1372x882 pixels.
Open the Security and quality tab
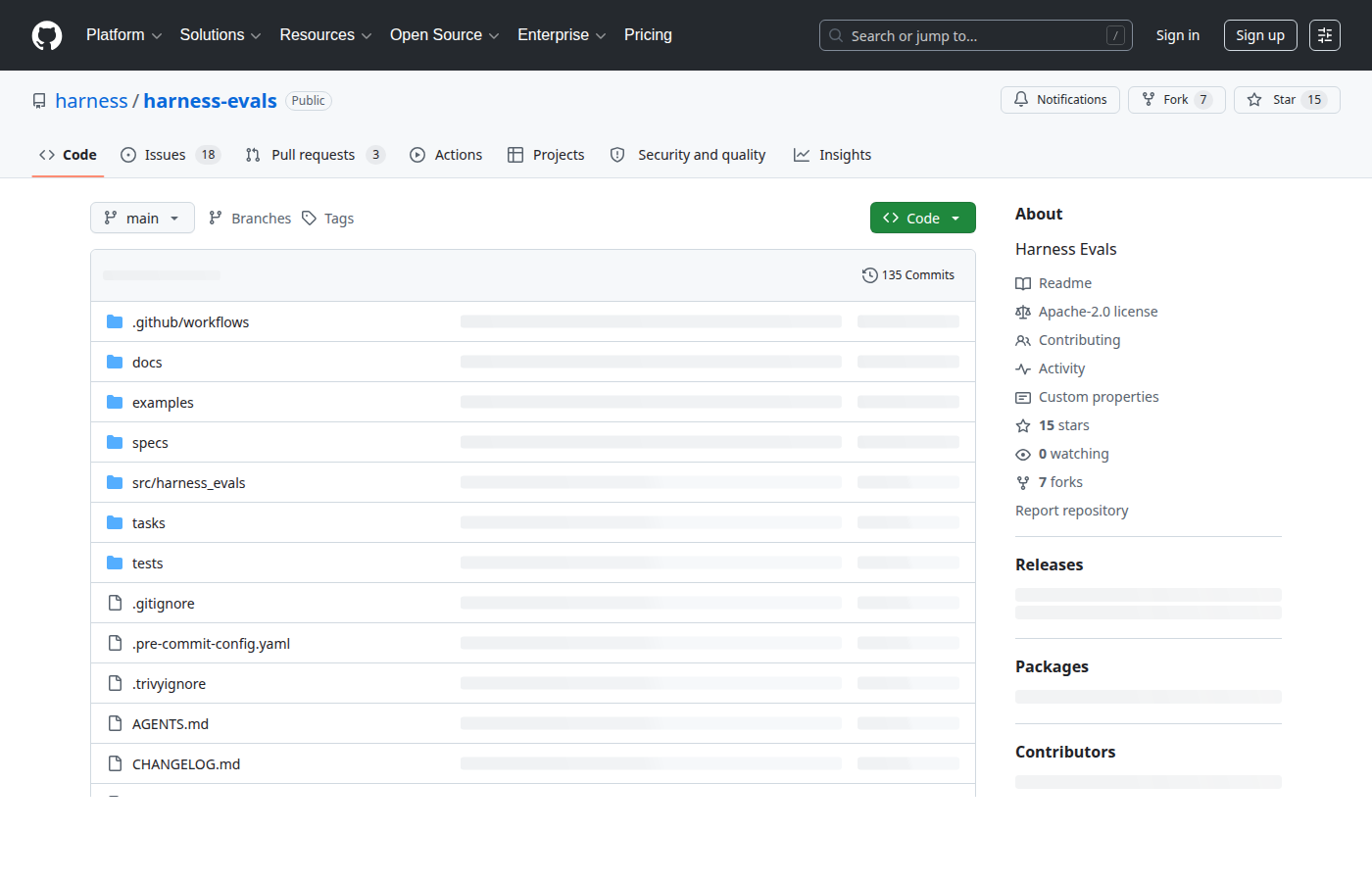[x=688, y=155]
